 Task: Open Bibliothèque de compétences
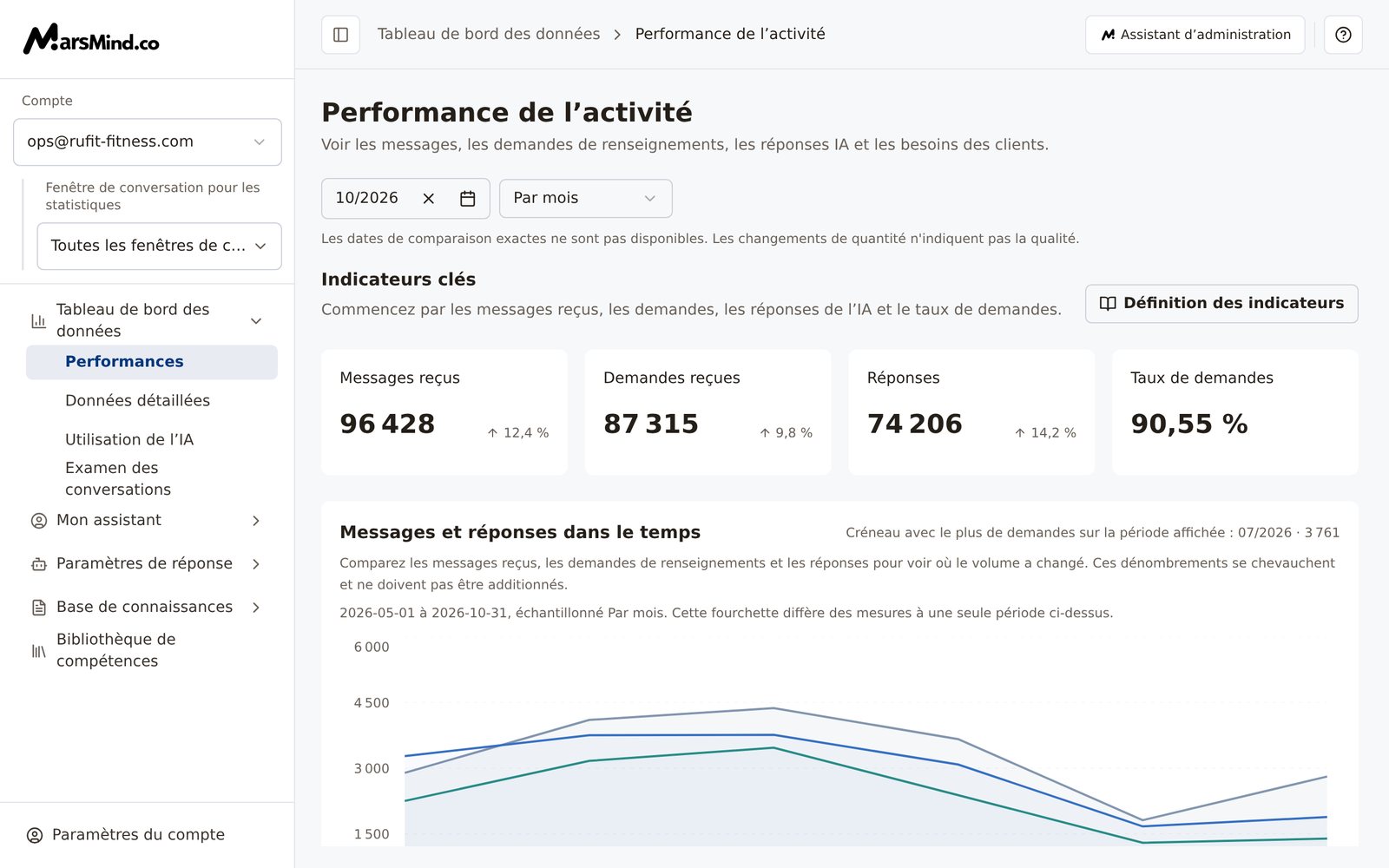click(x=115, y=650)
